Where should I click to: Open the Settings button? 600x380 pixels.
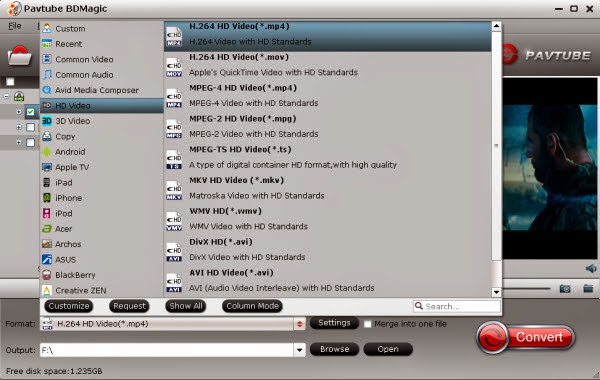[334, 323]
